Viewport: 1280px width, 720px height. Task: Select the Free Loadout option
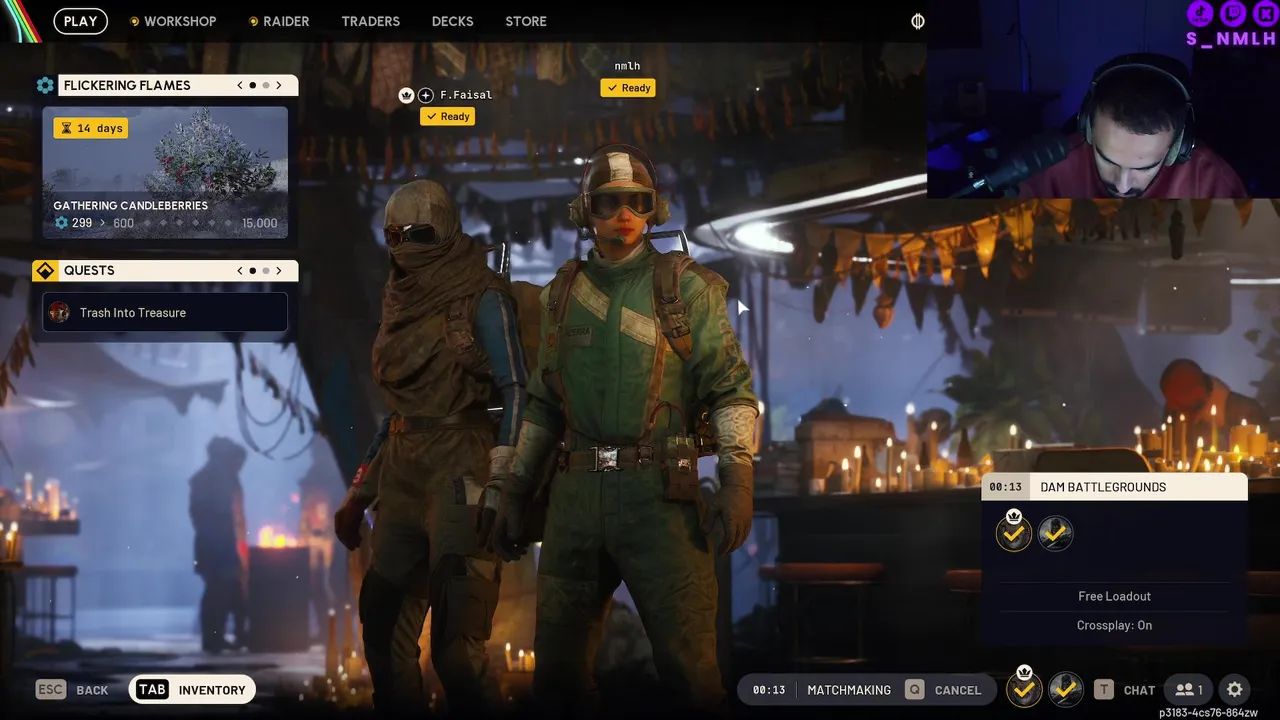(x=1114, y=596)
